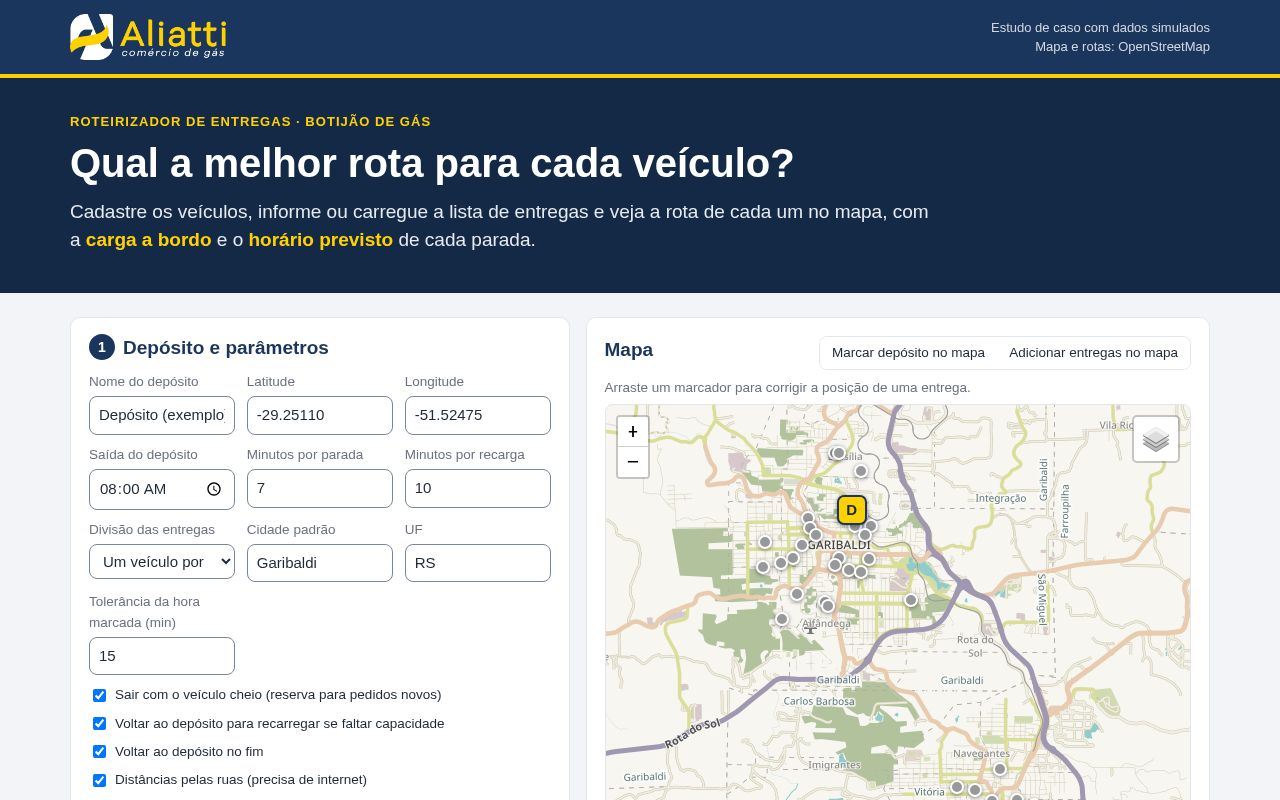The image size is (1280, 800).
Task: Click the 'Saída do depósito' time field
Action: tap(162, 489)
